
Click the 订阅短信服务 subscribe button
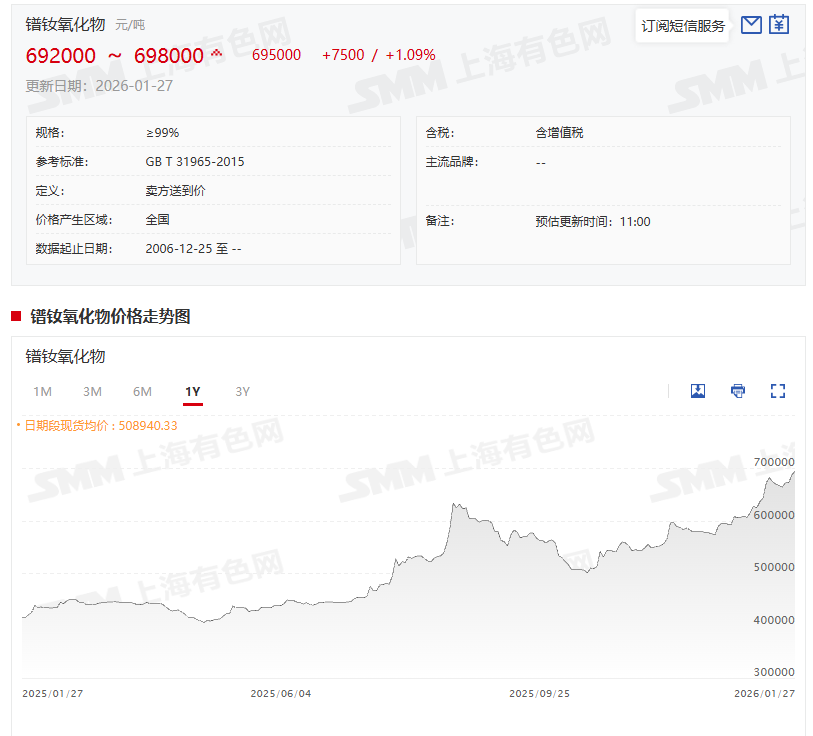(683, 26)
